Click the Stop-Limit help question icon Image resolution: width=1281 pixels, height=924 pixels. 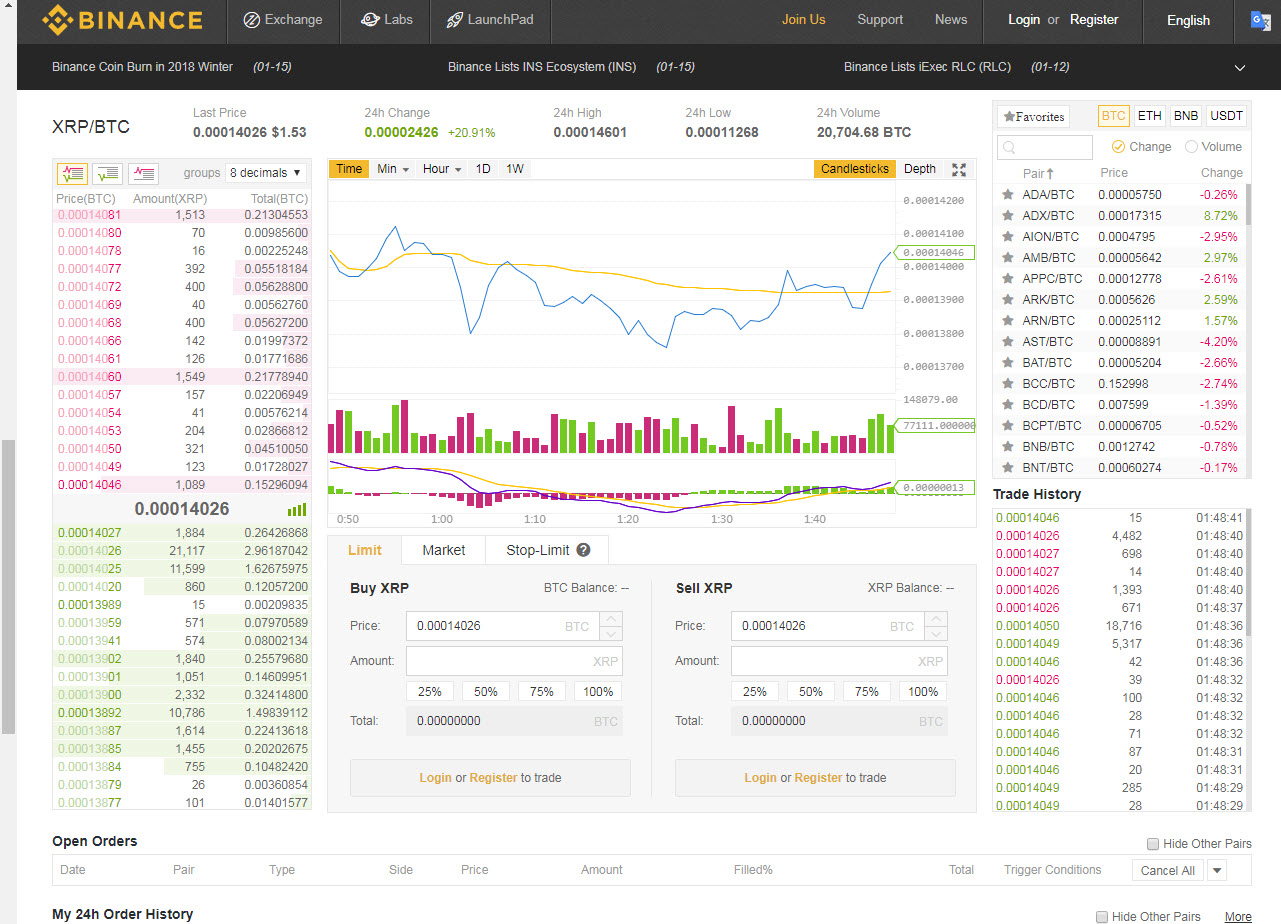[x=583, y=550]
